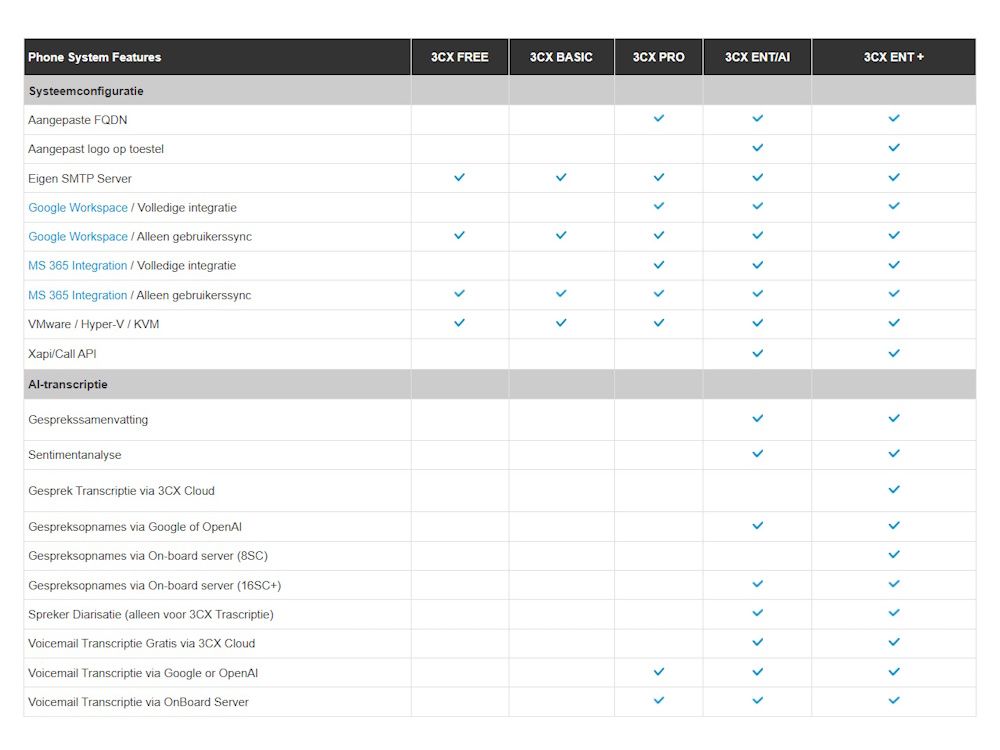
Task: Select Gespreksopnames via Google of OpenAI label
Action: [135, 527]
